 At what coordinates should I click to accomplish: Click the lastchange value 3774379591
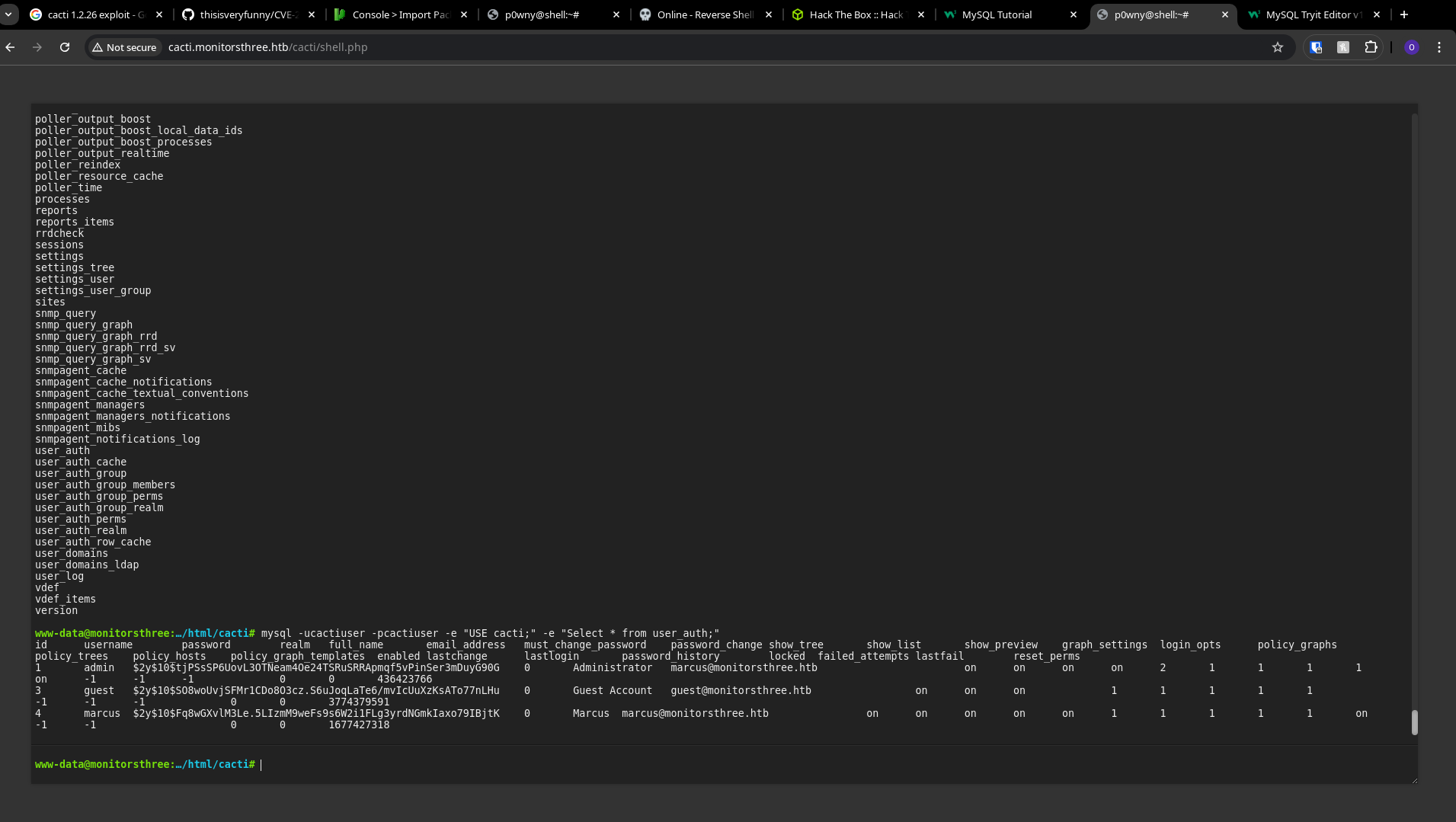pos(359,702)
